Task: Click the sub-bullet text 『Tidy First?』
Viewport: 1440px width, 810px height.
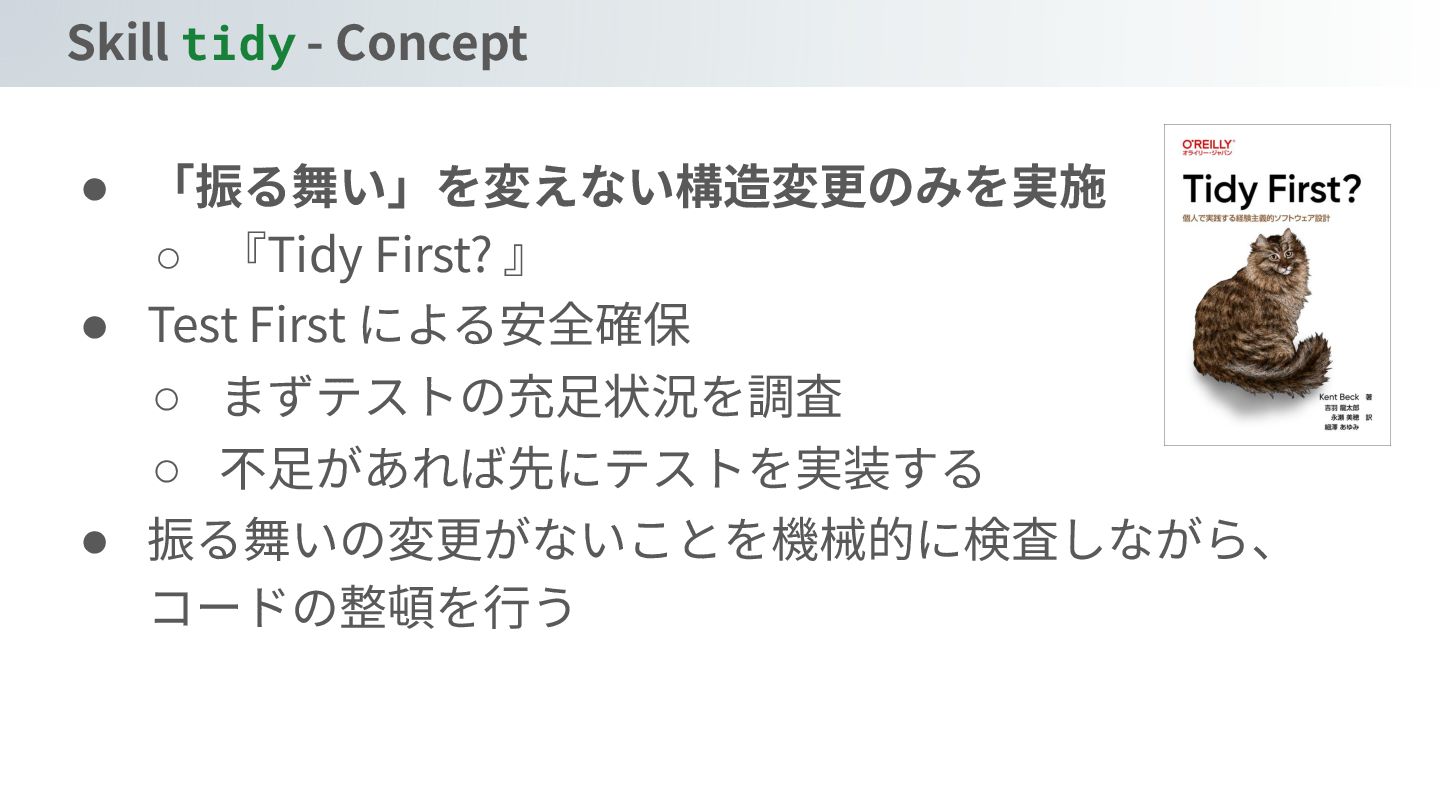Action: coord(381,256)
